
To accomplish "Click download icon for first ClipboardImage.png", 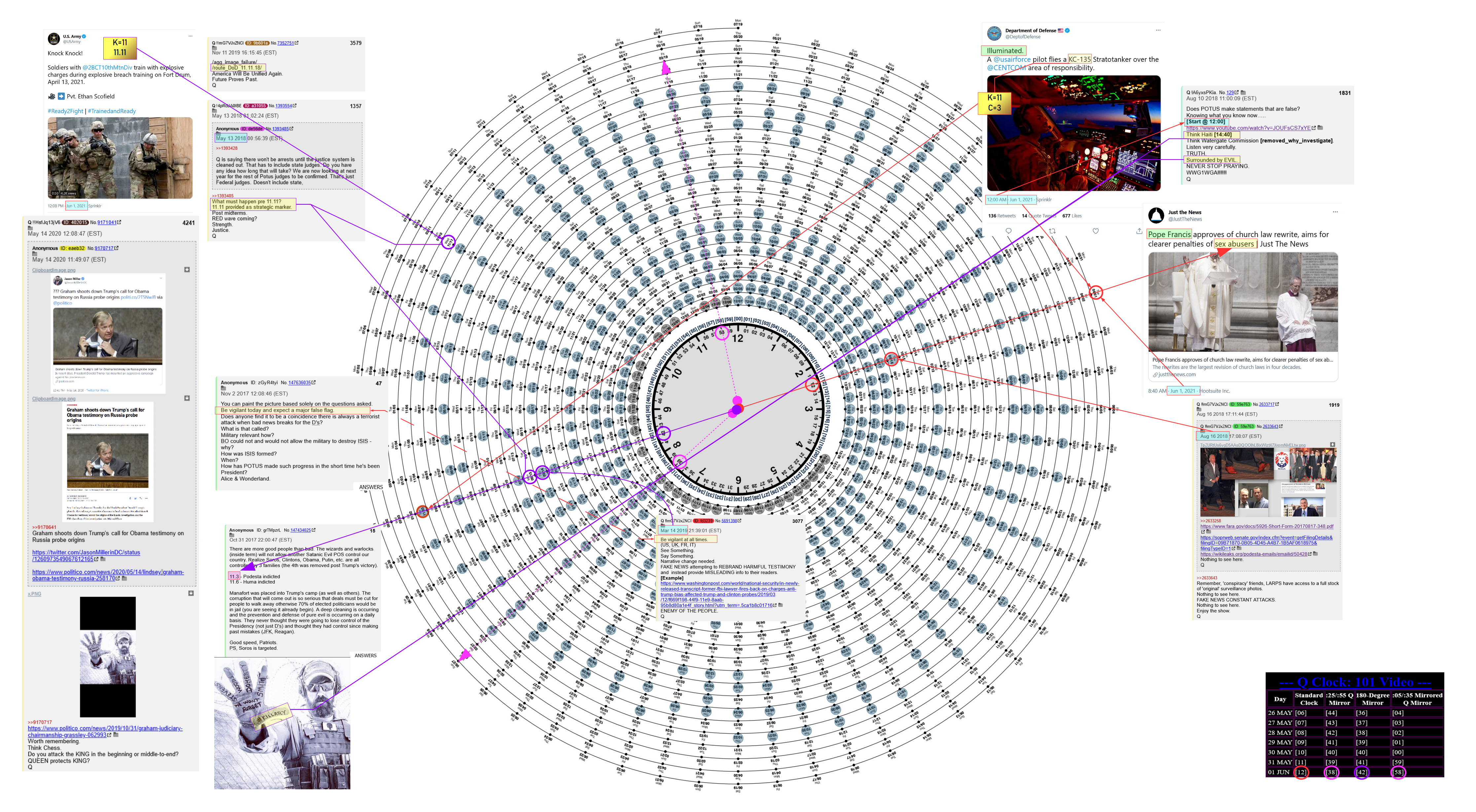I will [x=187, y=269].
